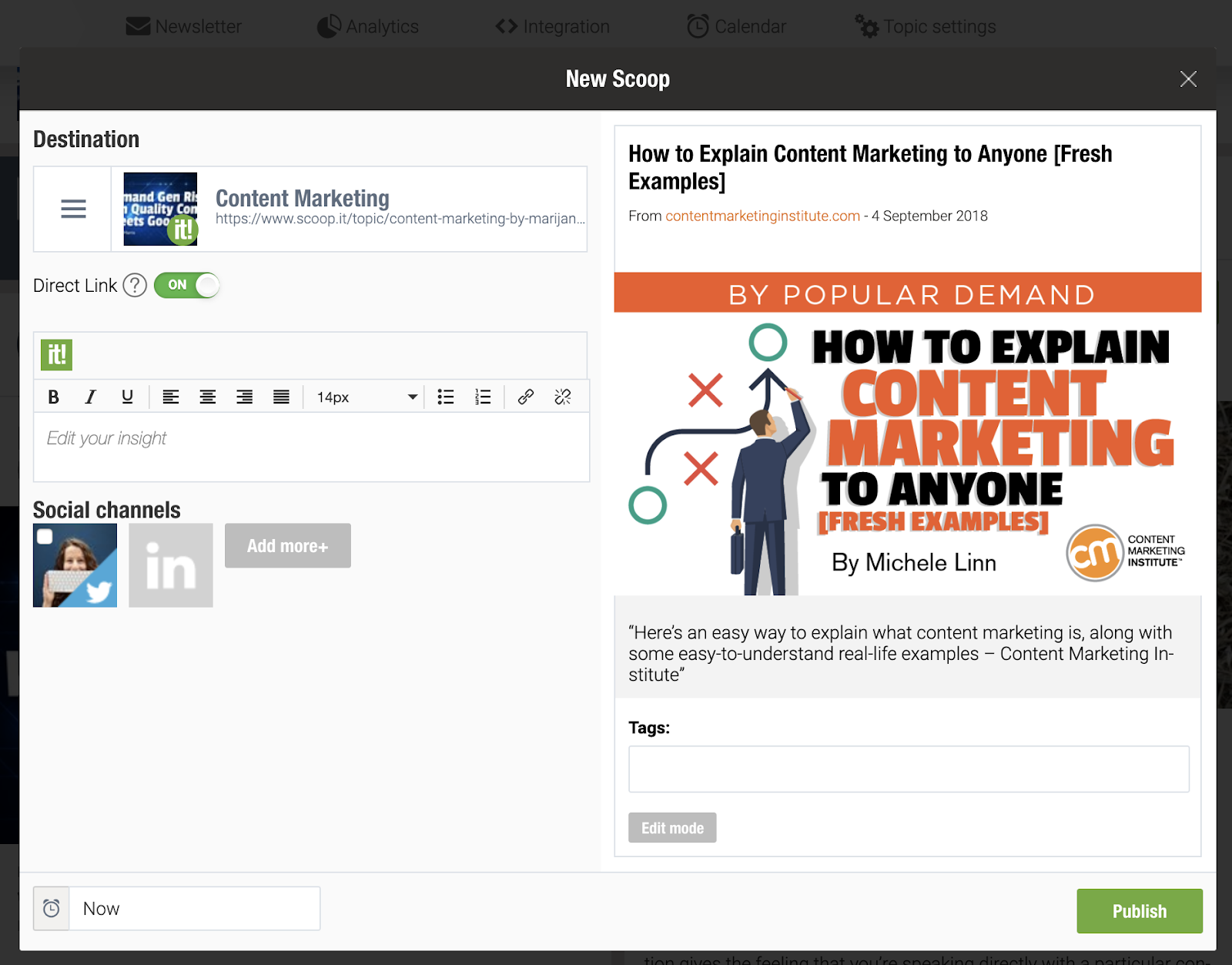The width and height of the screenshot is (1232, 965).
Task: Open destination hamburger menu
Action: coord(73,209)
